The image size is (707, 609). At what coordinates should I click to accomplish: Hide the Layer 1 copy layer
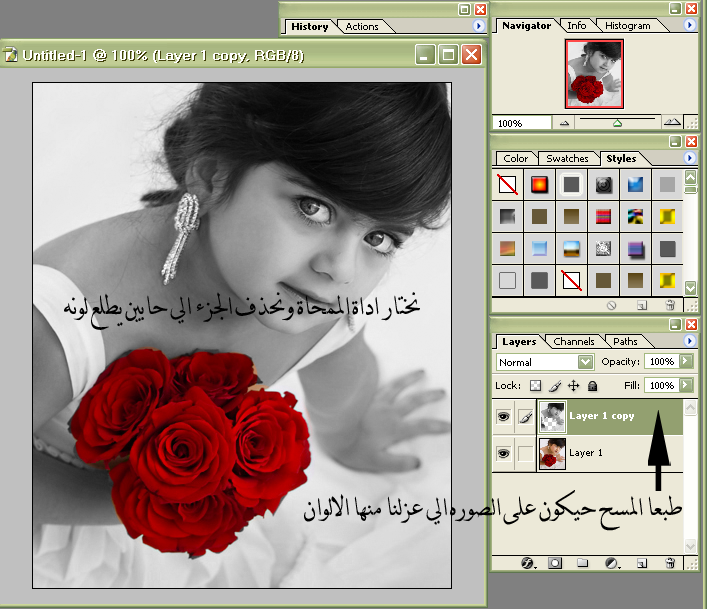pos(504,417)
